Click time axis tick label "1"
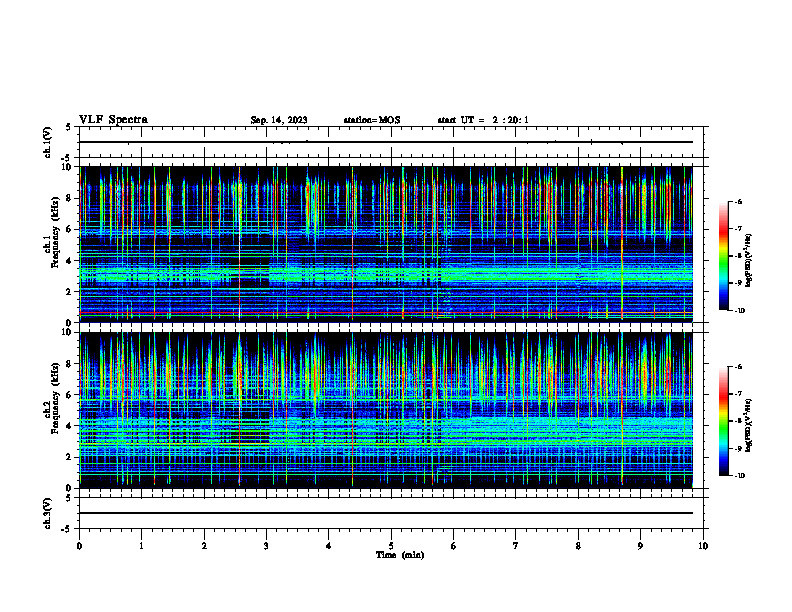Viewport: 792px width, 612px height. coord(142,546)
